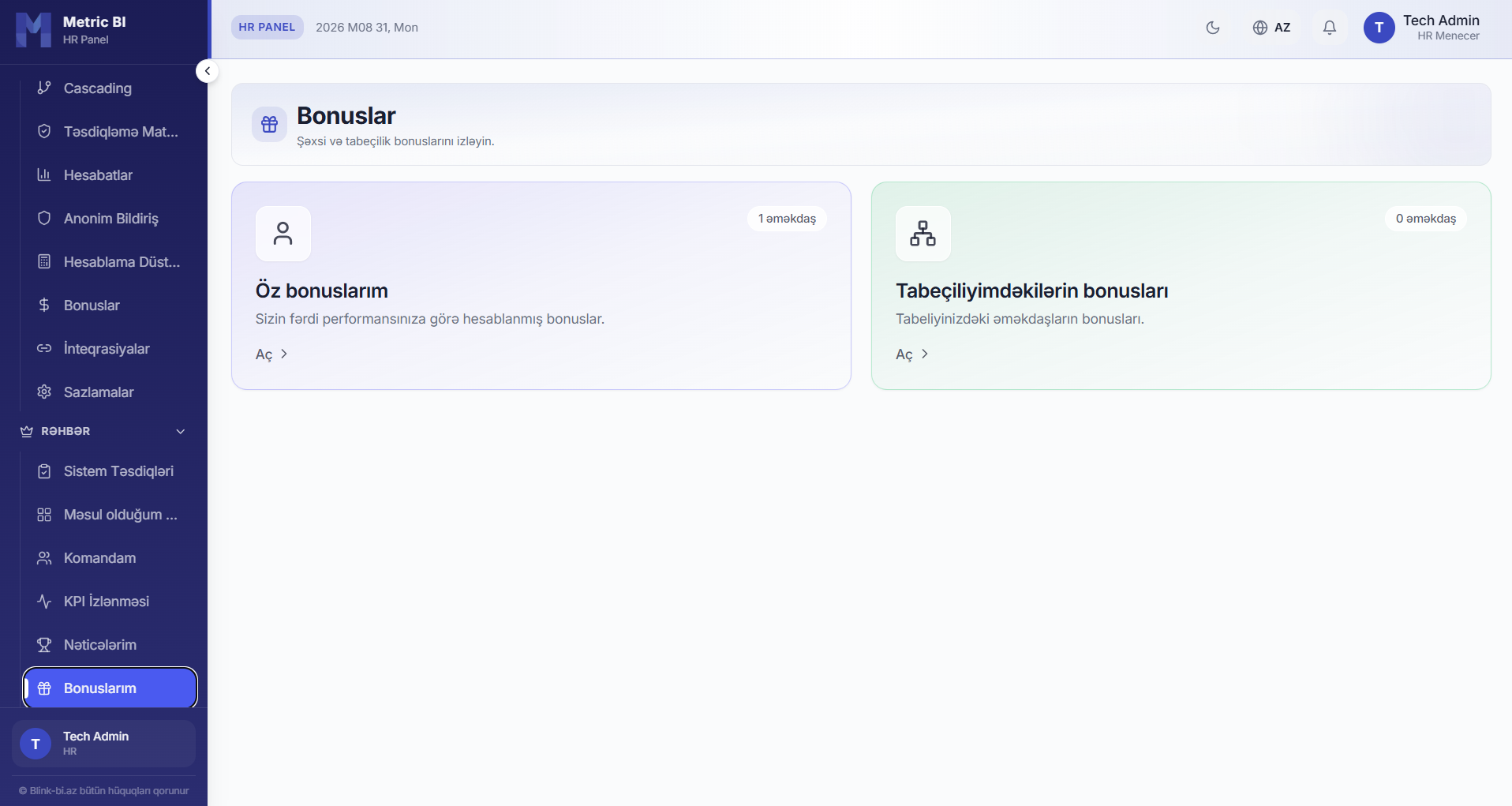
Task: Open Nəticələrim page
Action: (110, 644)
